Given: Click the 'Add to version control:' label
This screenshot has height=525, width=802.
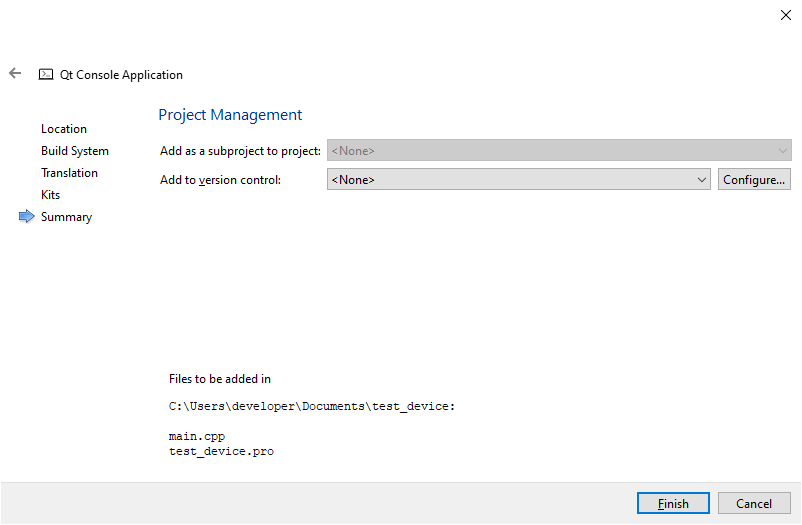Looking at the screenshot, I should 220,180.
